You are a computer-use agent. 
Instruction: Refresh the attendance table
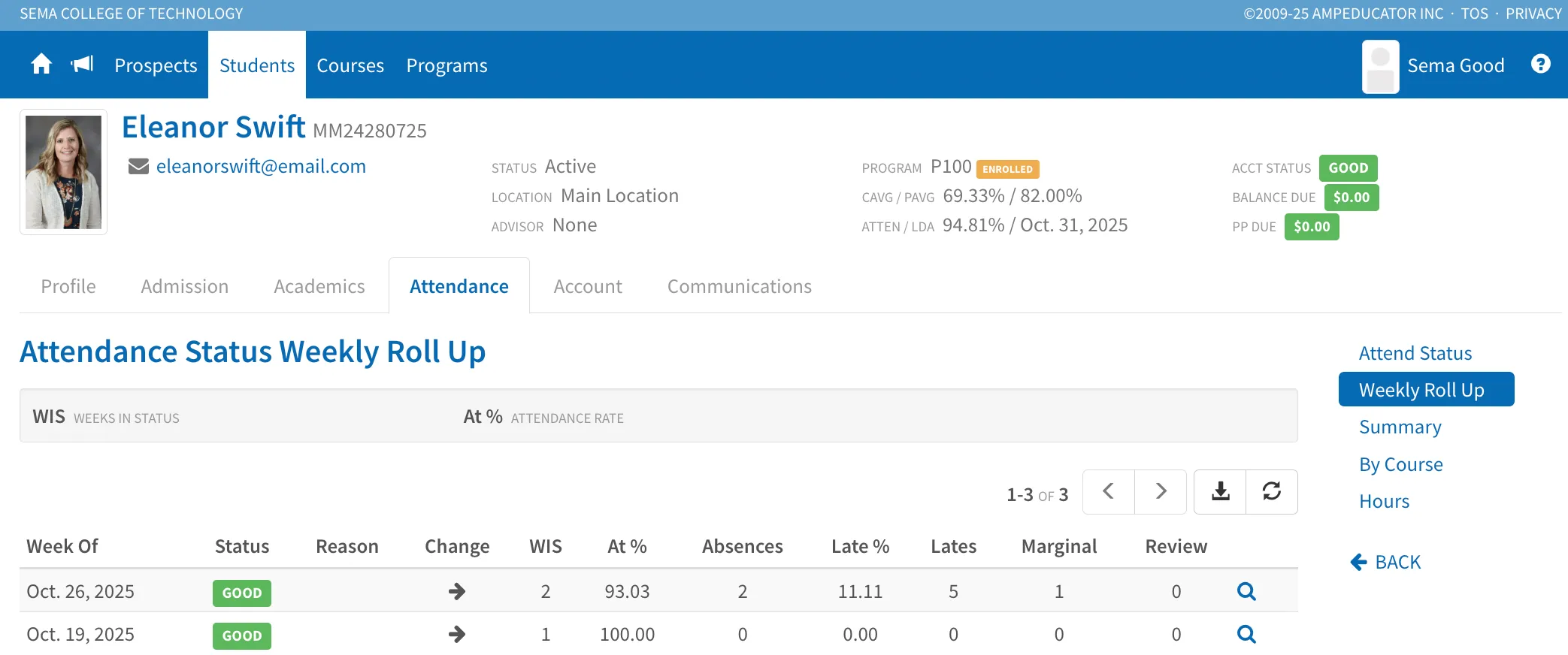1272,492
